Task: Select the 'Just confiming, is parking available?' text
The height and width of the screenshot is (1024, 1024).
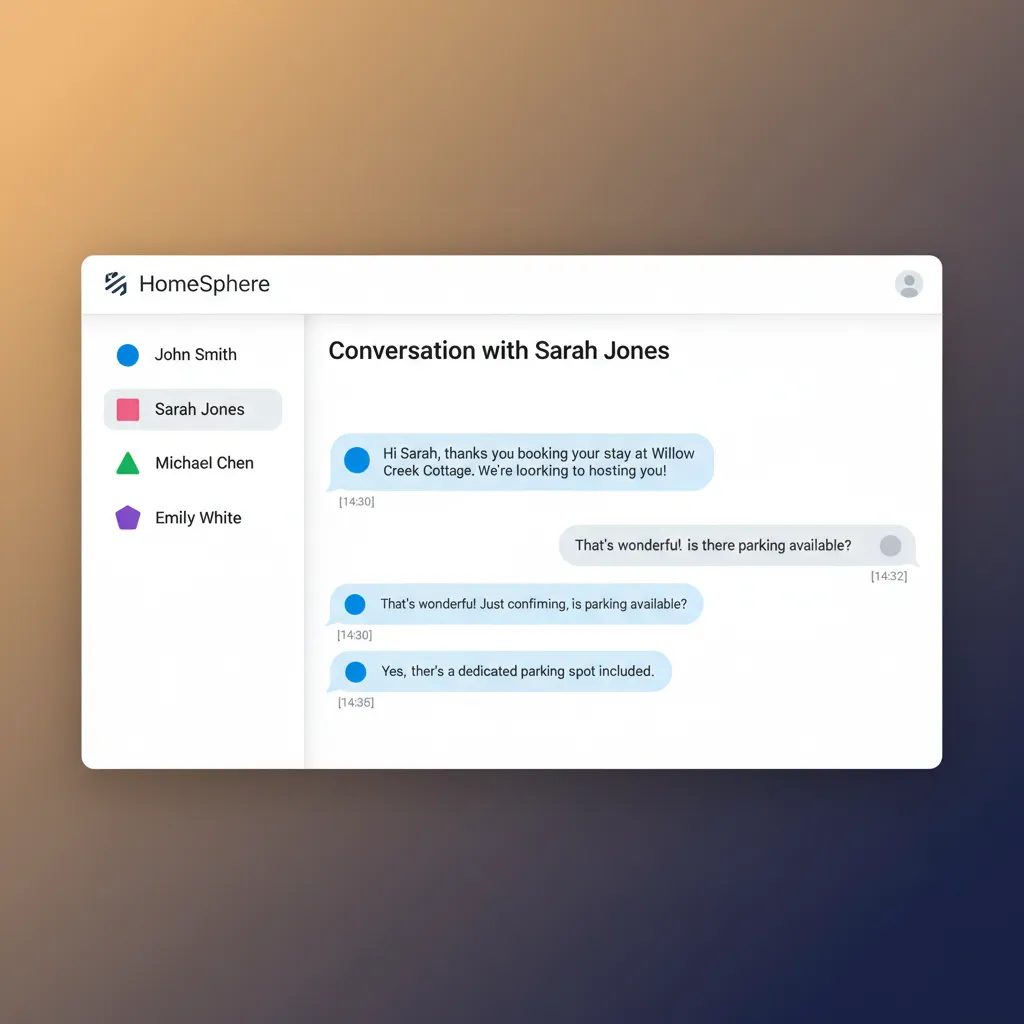Action: coord(534,604)
